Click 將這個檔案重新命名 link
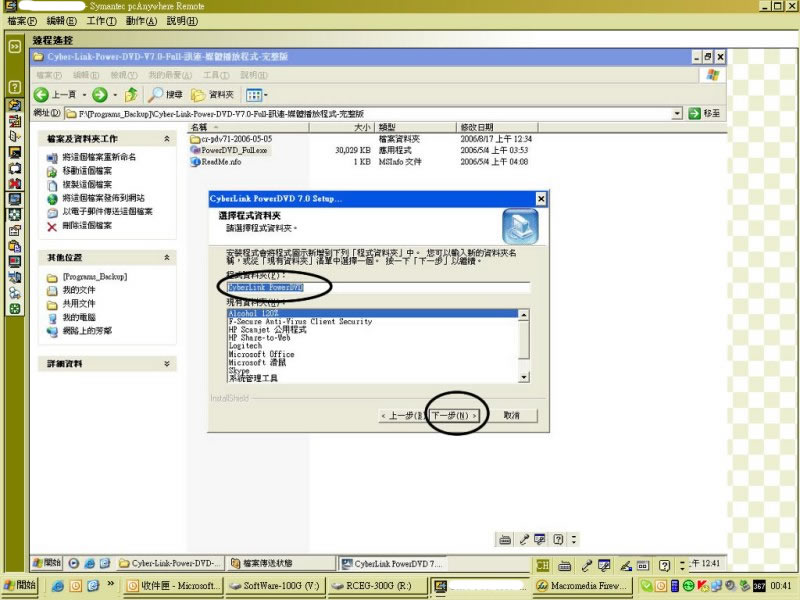The height and width of the screenshot is (600, 800). (x=99, y=157)
